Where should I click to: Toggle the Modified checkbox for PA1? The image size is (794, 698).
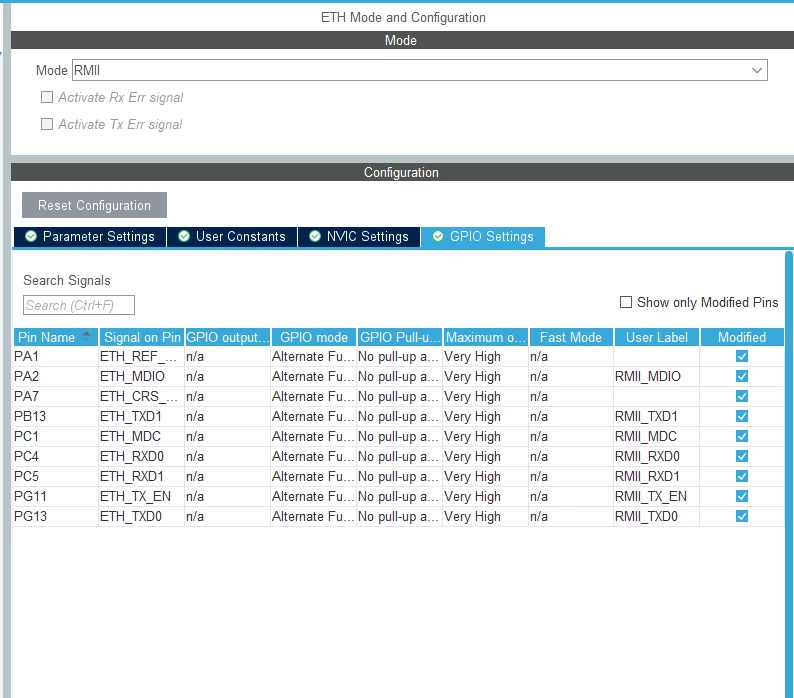click(742, 357)
